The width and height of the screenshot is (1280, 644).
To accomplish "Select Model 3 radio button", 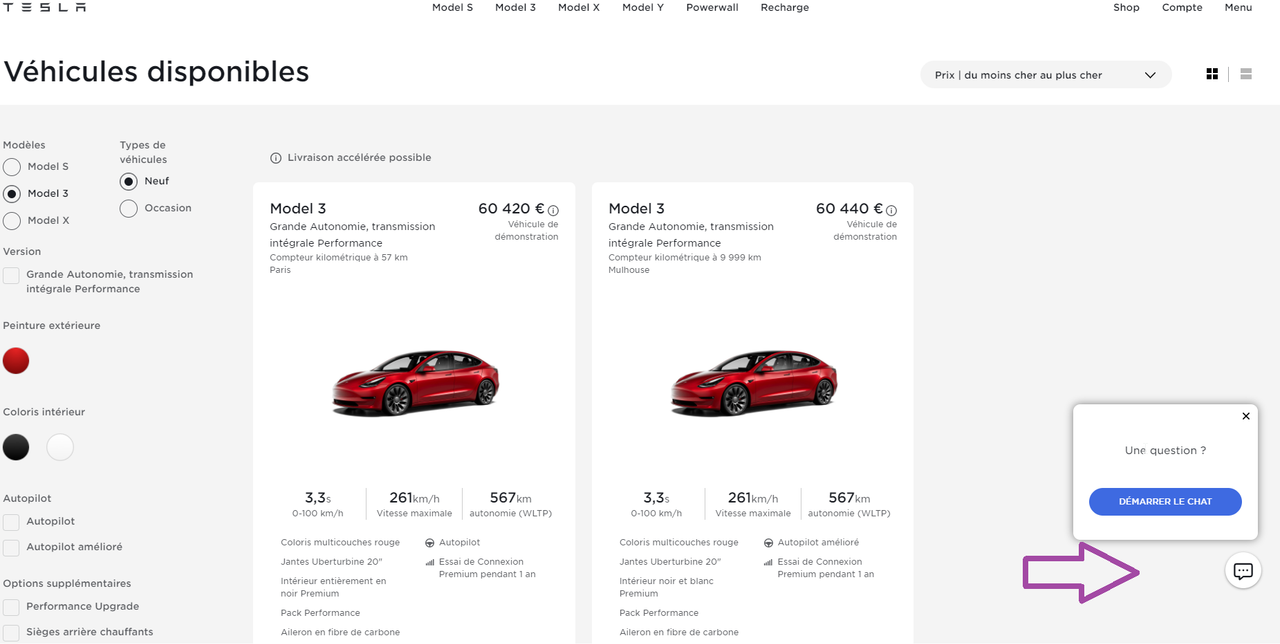I will pyautogui.click(x=12, y=194).
